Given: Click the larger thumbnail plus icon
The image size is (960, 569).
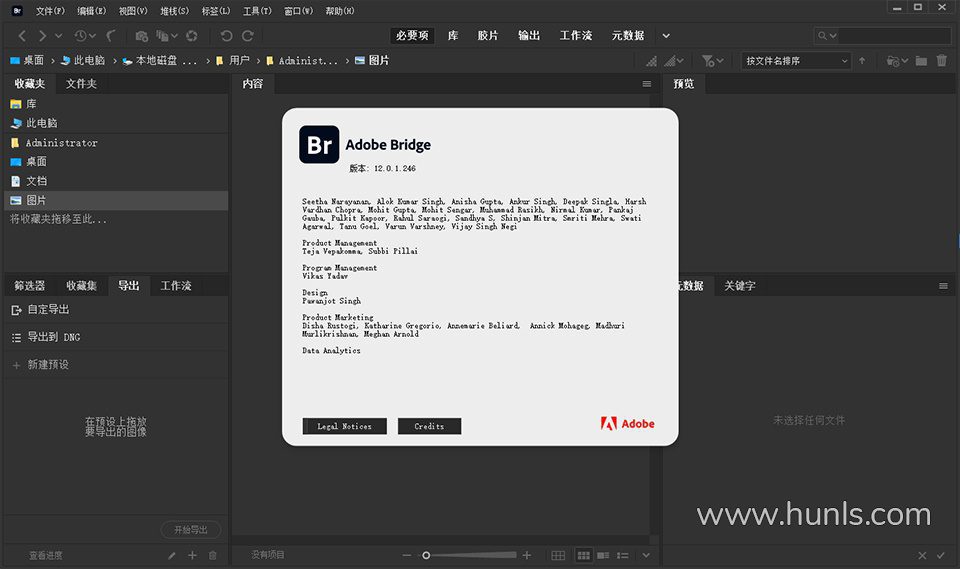Looking at the screenshot, I should (527, 556).
